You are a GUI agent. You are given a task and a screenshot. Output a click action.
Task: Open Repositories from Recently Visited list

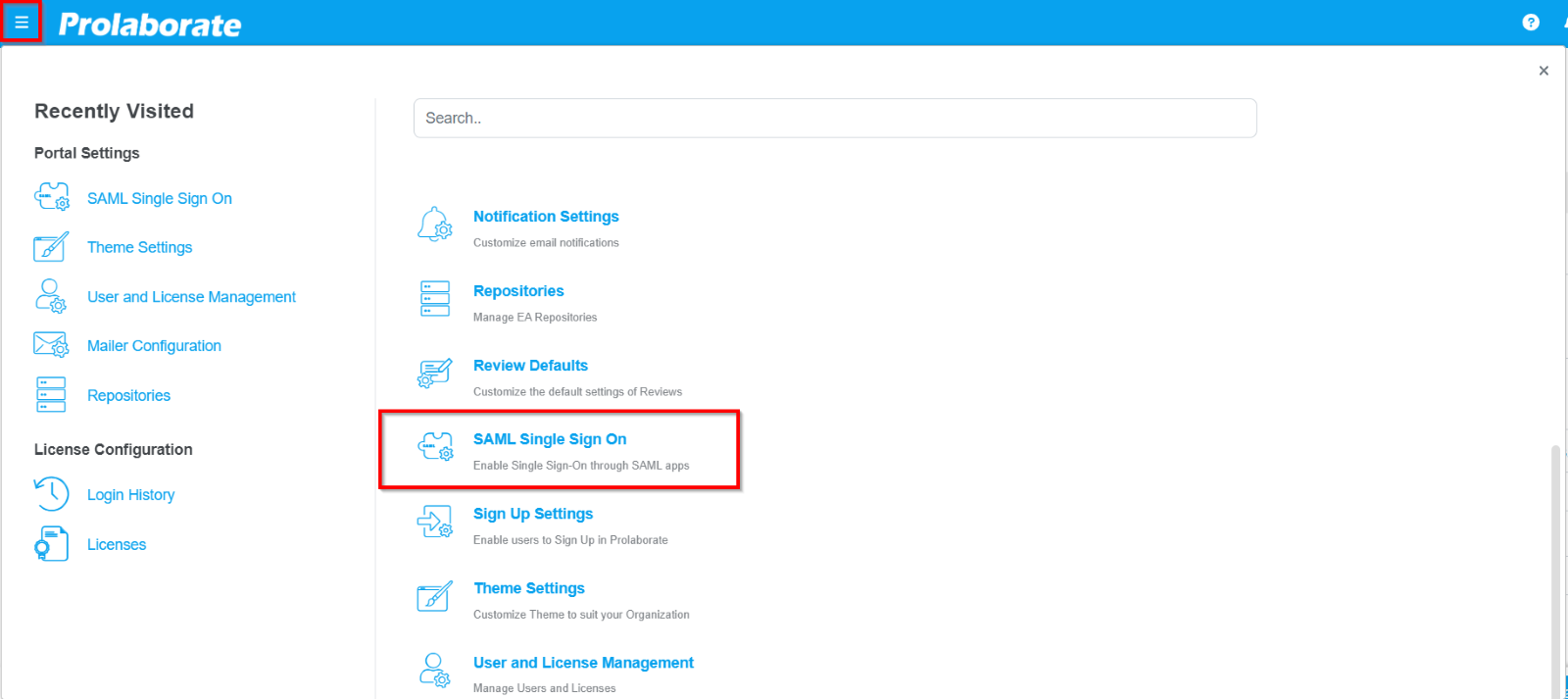tap(128, 395)
